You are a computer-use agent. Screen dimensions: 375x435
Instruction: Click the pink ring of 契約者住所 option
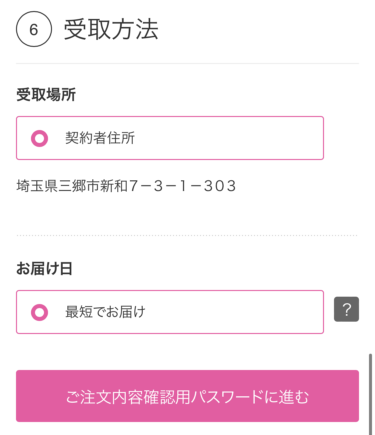pyautogui.click(x=39, y=138)
